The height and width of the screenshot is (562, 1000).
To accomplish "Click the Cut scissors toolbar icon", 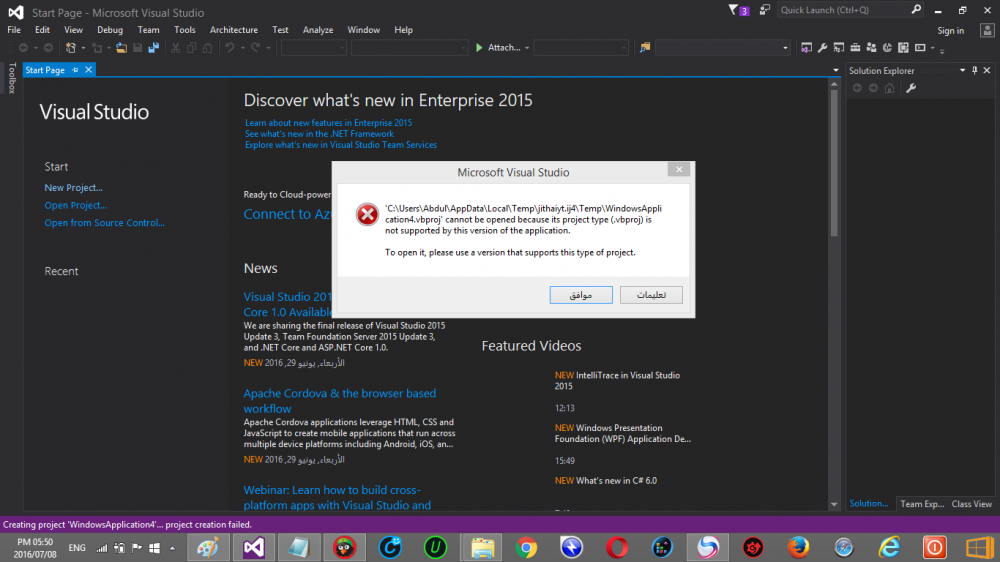I will (x=175, y=48).
